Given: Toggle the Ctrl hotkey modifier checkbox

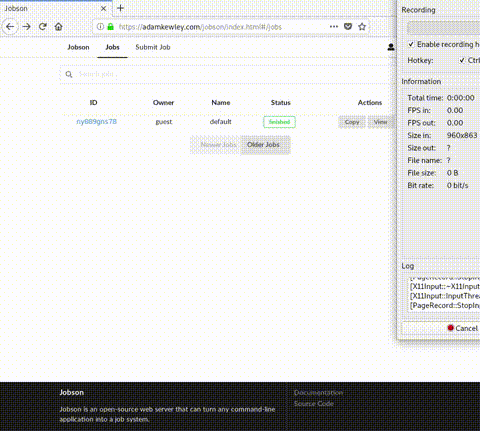Looking at the screenshot, I should click(x=462, y=60).
